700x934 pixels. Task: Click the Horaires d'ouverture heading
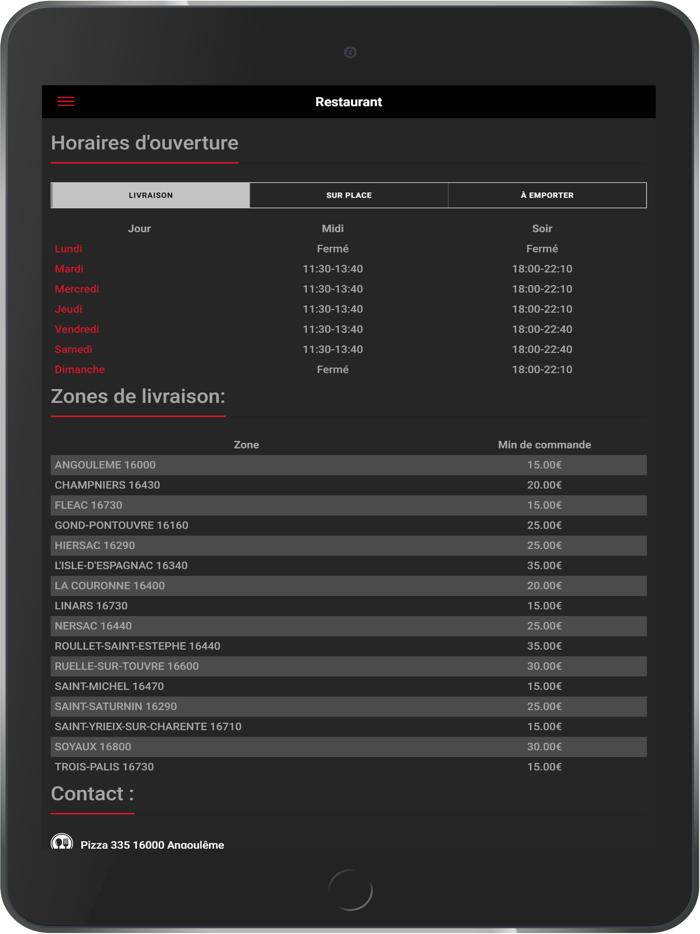[145, 143]
